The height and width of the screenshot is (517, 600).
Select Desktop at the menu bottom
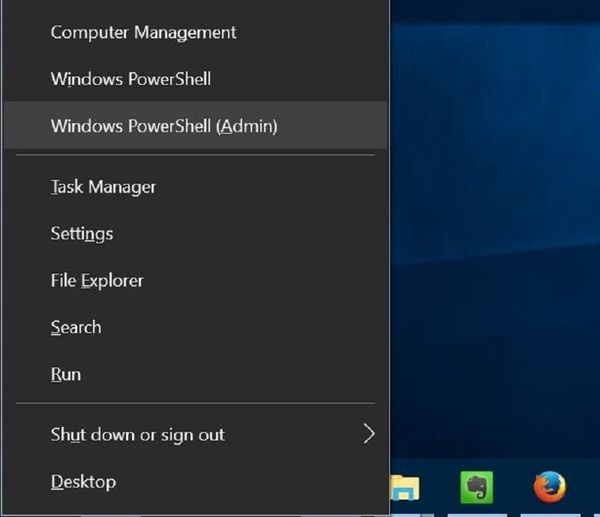(x=83, y=482)
